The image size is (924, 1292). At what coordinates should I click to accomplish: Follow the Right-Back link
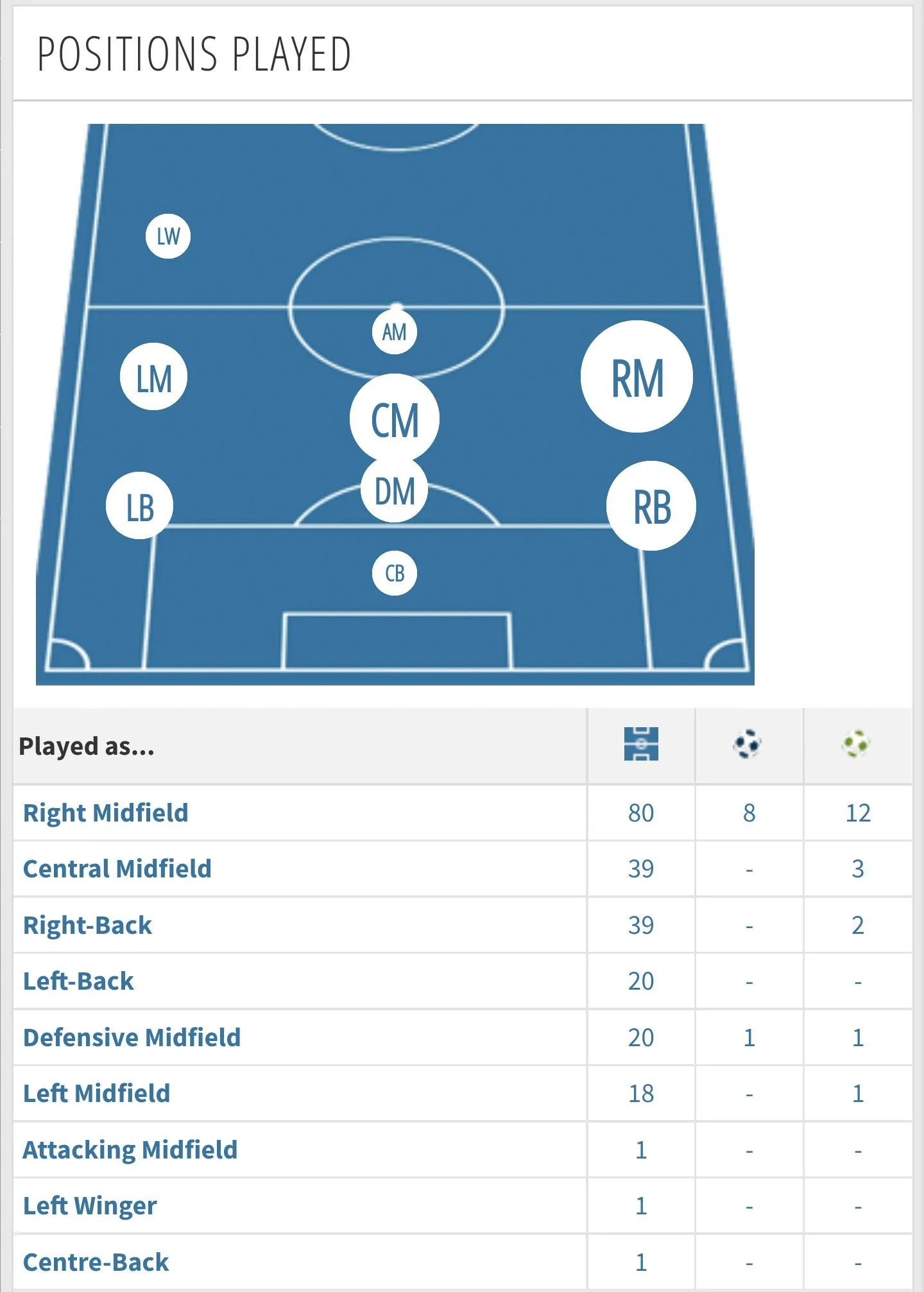[88, 926]
